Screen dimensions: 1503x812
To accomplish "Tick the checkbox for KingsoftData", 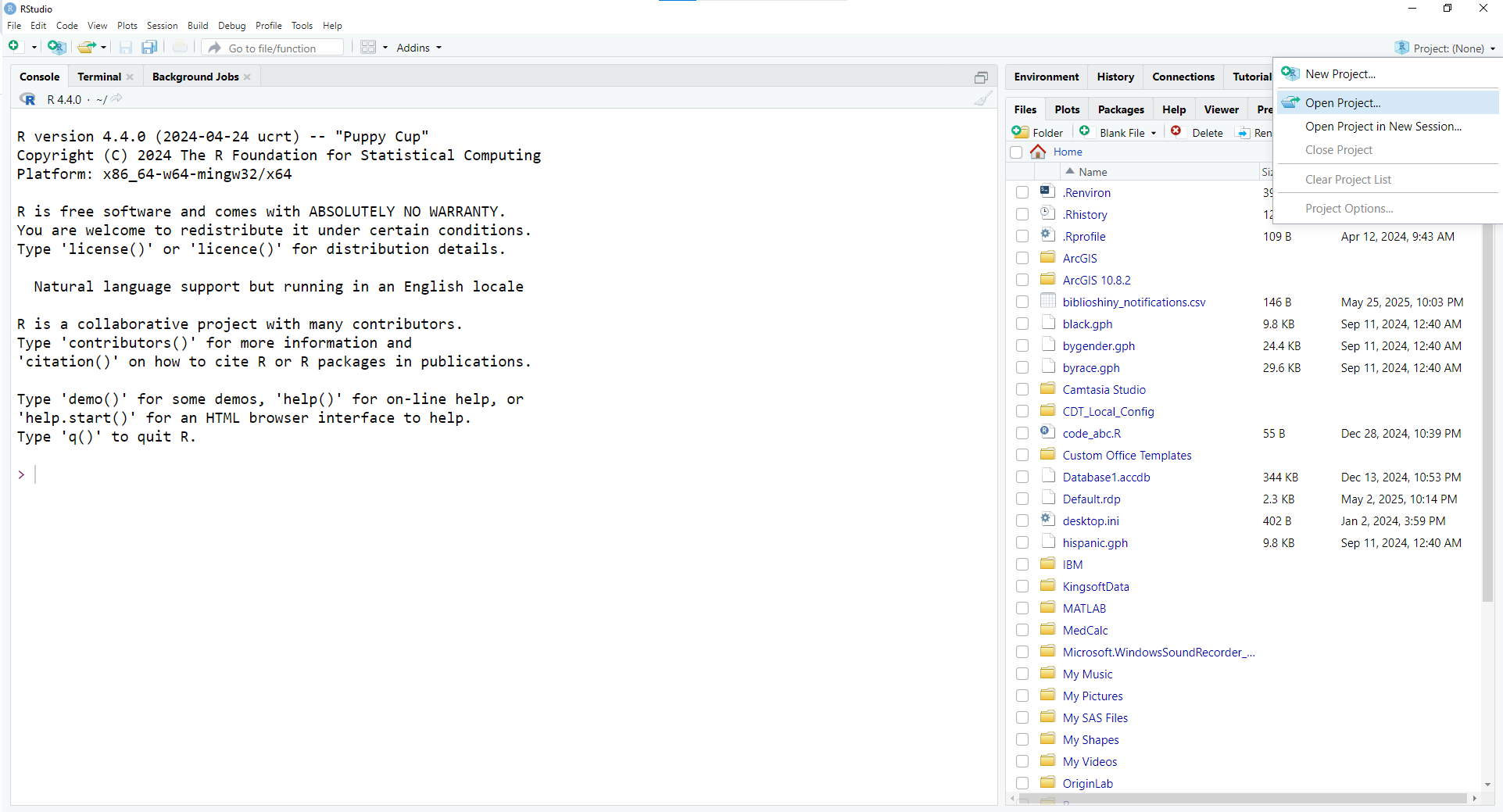I will (1022, 586).
